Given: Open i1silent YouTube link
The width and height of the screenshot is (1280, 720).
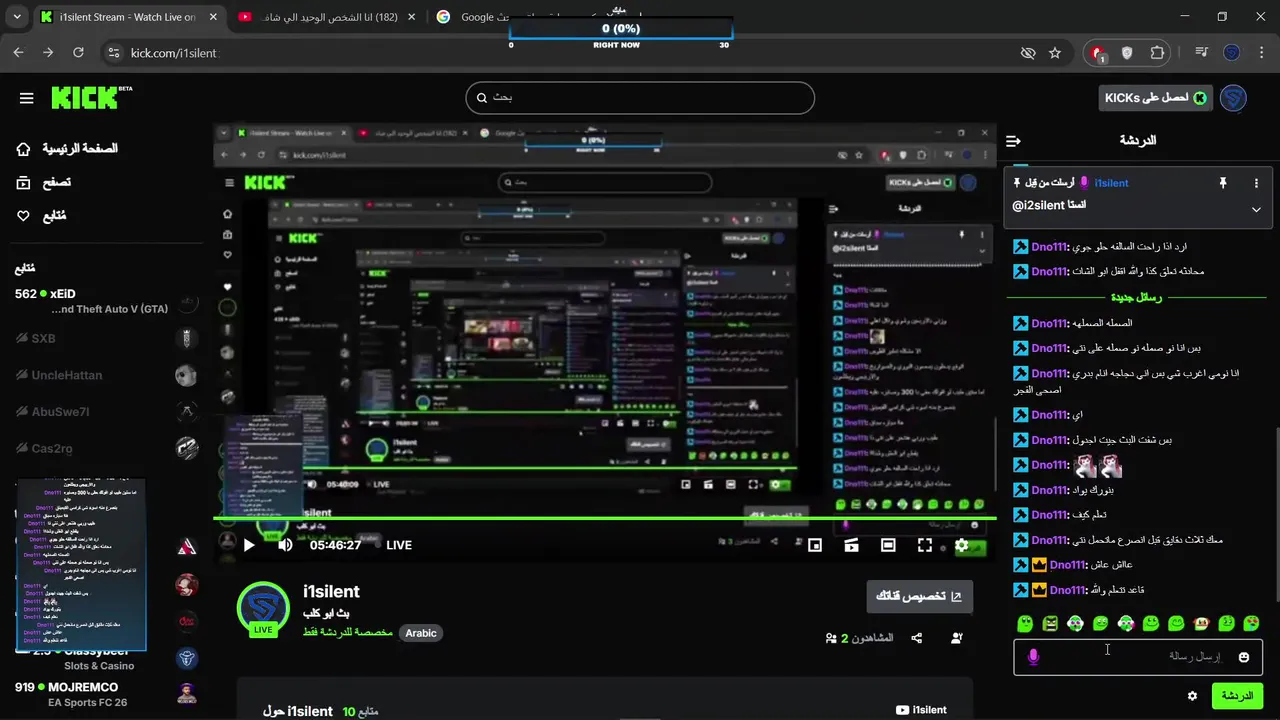Looking at the screenshot, I should (x=921, y=710).
